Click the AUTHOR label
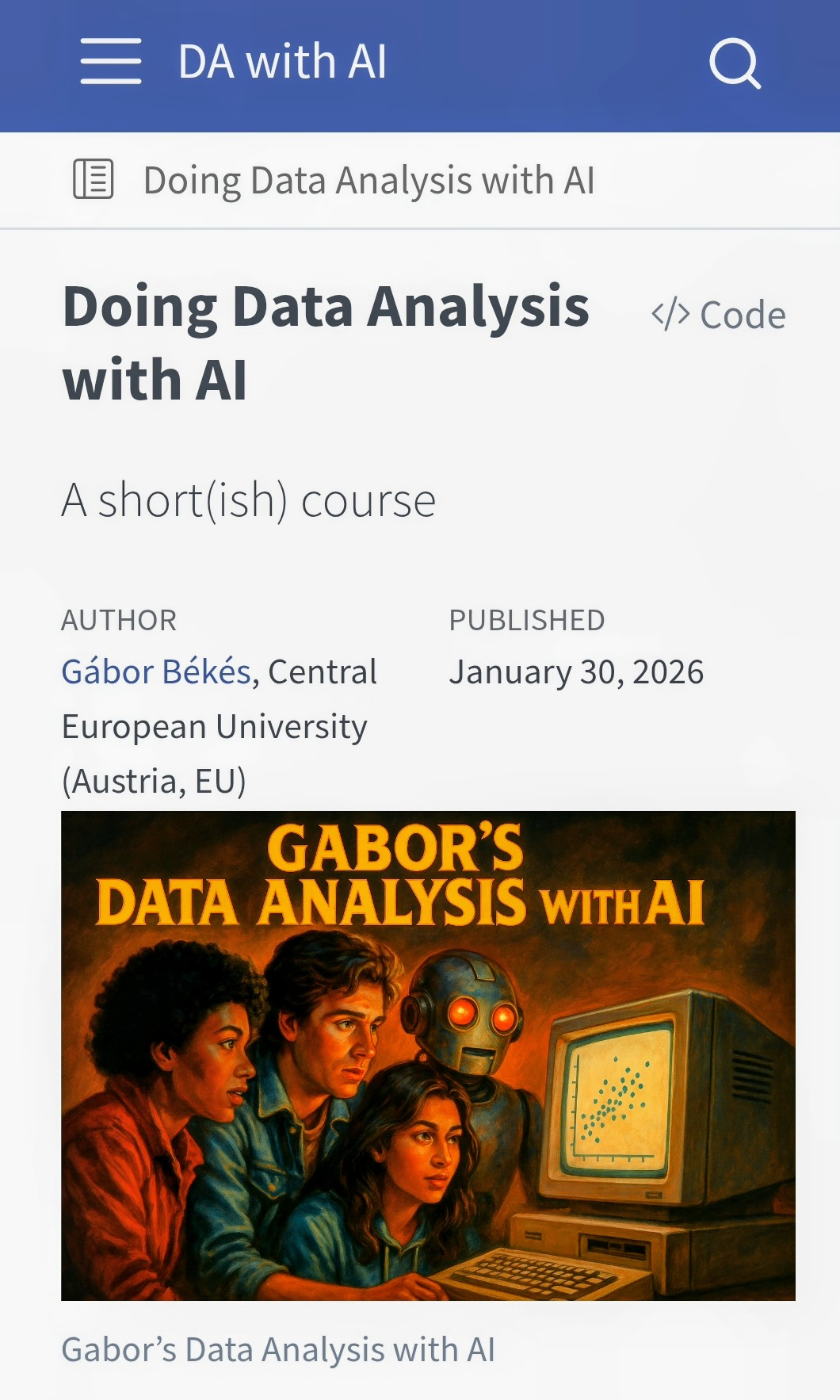 tap(119, 620)
